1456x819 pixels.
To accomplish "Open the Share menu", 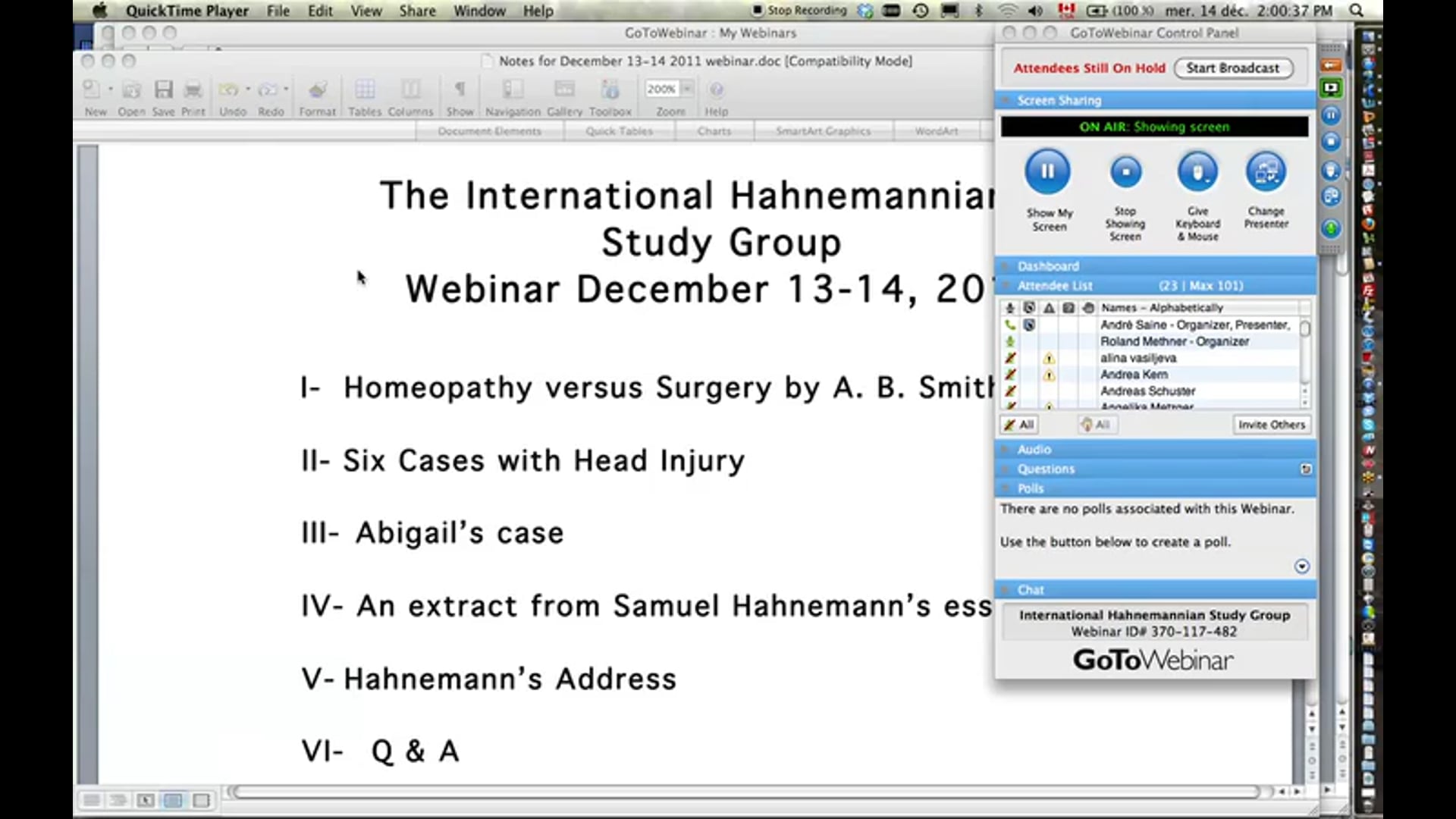I will (416, 11).
